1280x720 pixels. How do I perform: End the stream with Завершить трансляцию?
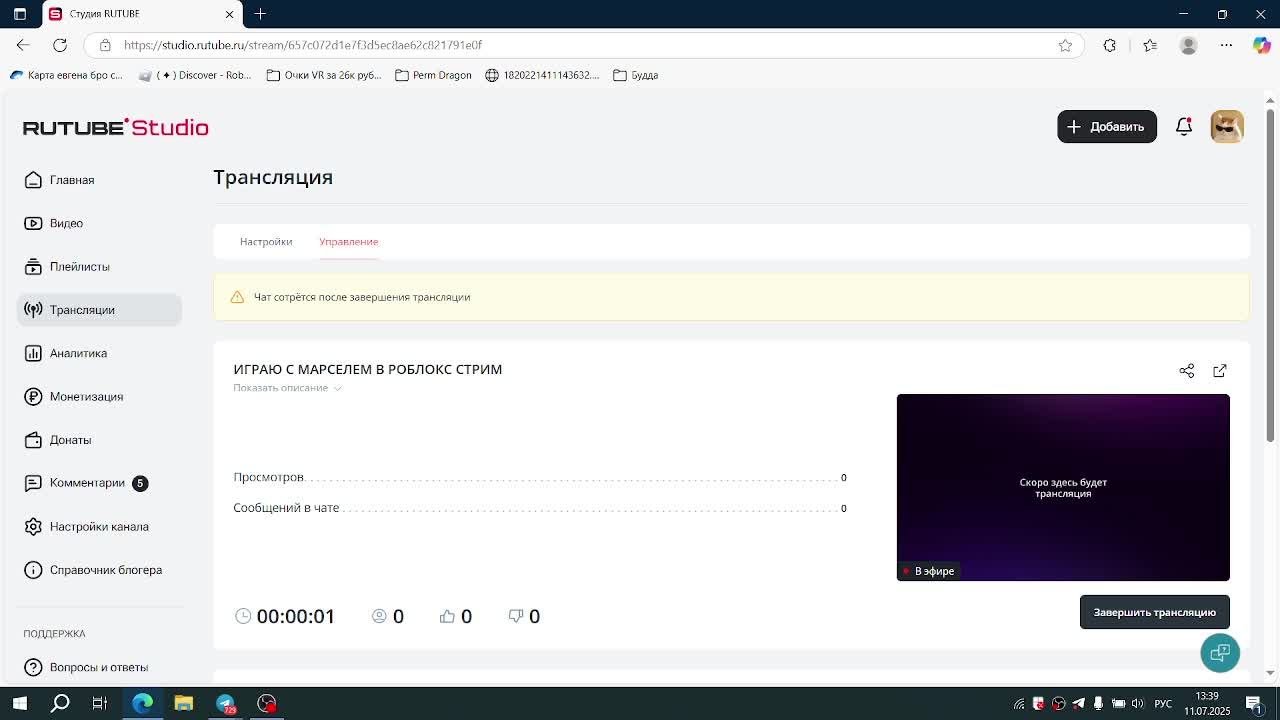[x=1155, y=612]
